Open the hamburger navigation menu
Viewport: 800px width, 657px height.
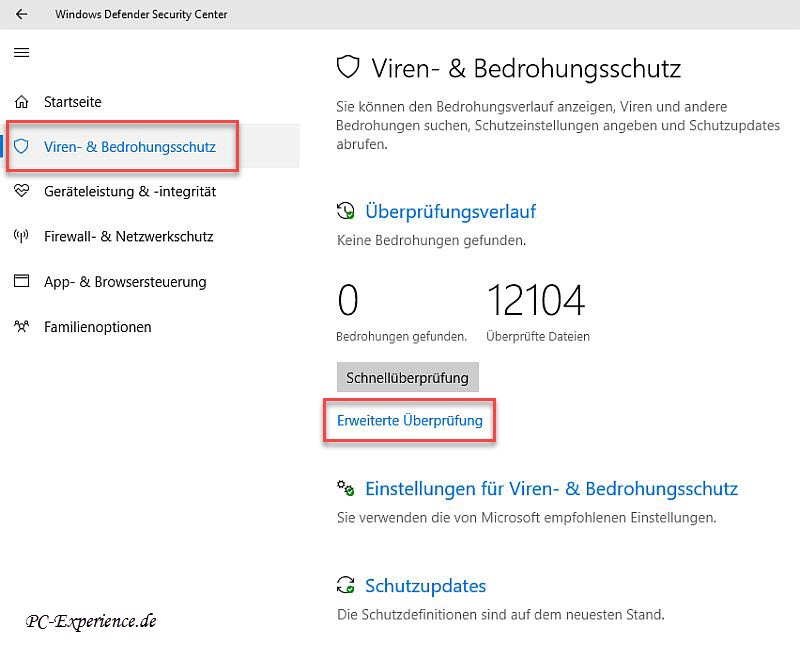click(21, 53)
